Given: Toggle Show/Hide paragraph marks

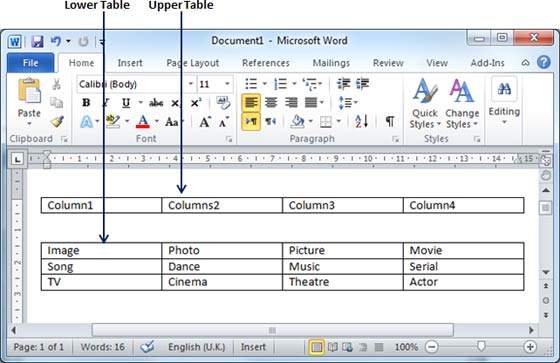Looking at the screenshot, I should pyautogui.click(x=390, y=121).
